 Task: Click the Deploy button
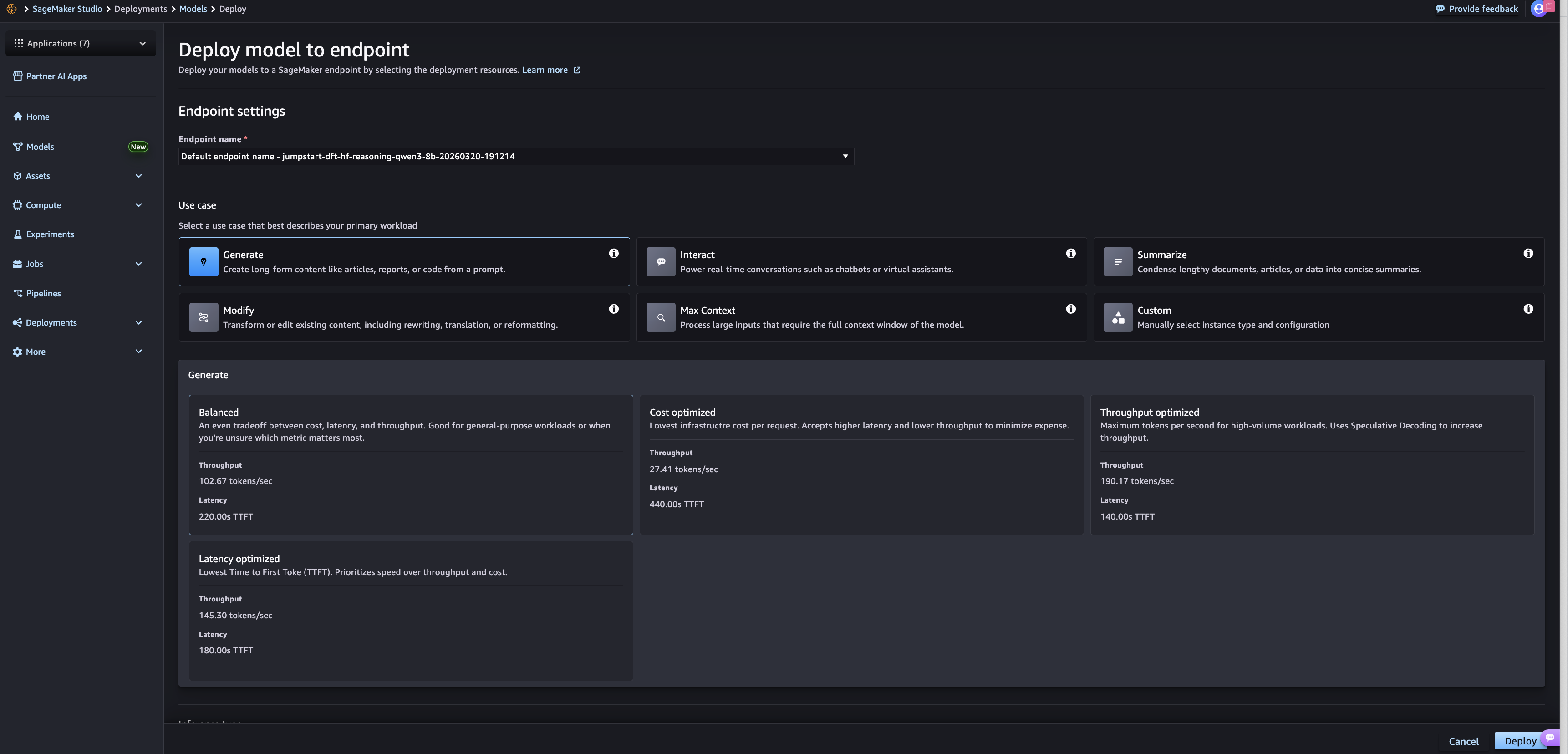coord(1521,741)
